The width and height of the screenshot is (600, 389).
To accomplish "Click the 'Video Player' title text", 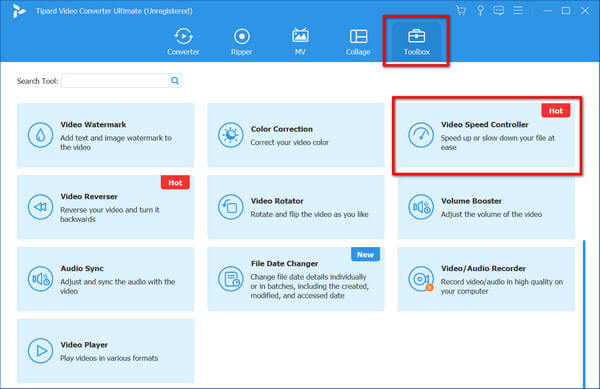I will [x=84, y=345].
